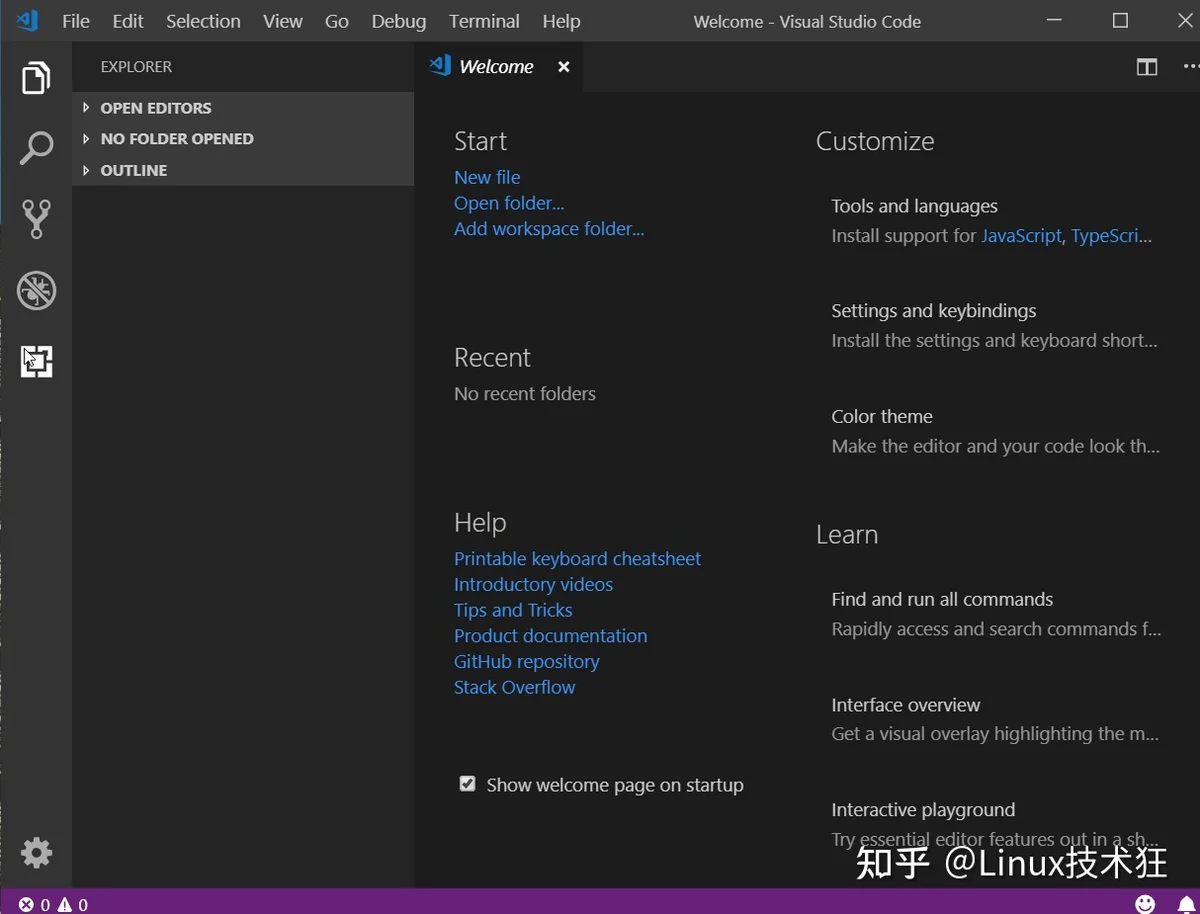This screenshot has height=914, width=1200.
Task: Open the View menu
Action: (x=283, y=21)
